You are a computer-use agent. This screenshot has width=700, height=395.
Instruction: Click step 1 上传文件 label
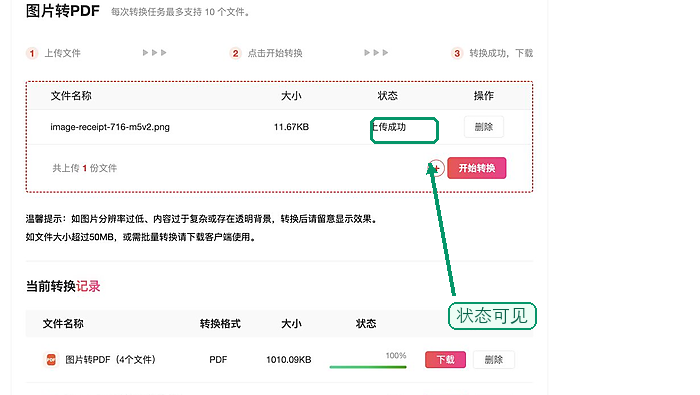point(62,53)
